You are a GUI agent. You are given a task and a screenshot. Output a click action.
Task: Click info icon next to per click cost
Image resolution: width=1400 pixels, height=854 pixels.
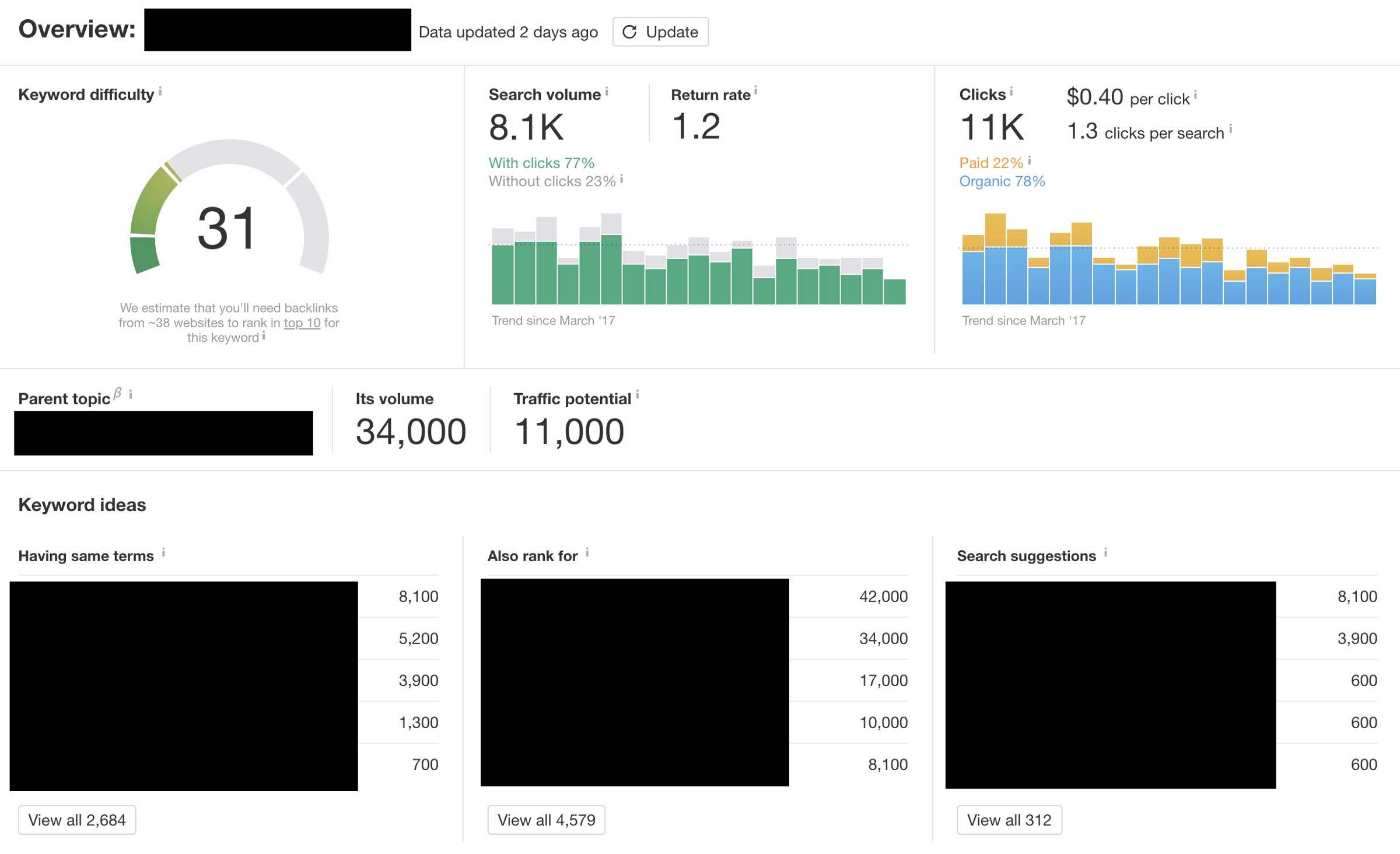point(1195,95)
